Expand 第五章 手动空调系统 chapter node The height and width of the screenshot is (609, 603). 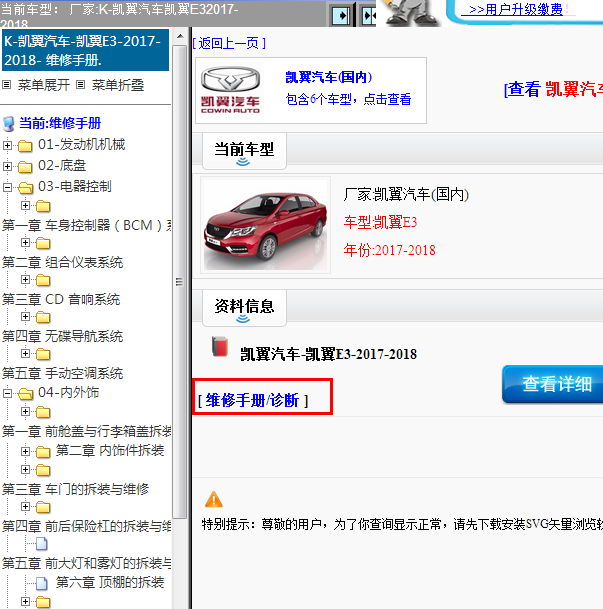(x=25, y=353)
